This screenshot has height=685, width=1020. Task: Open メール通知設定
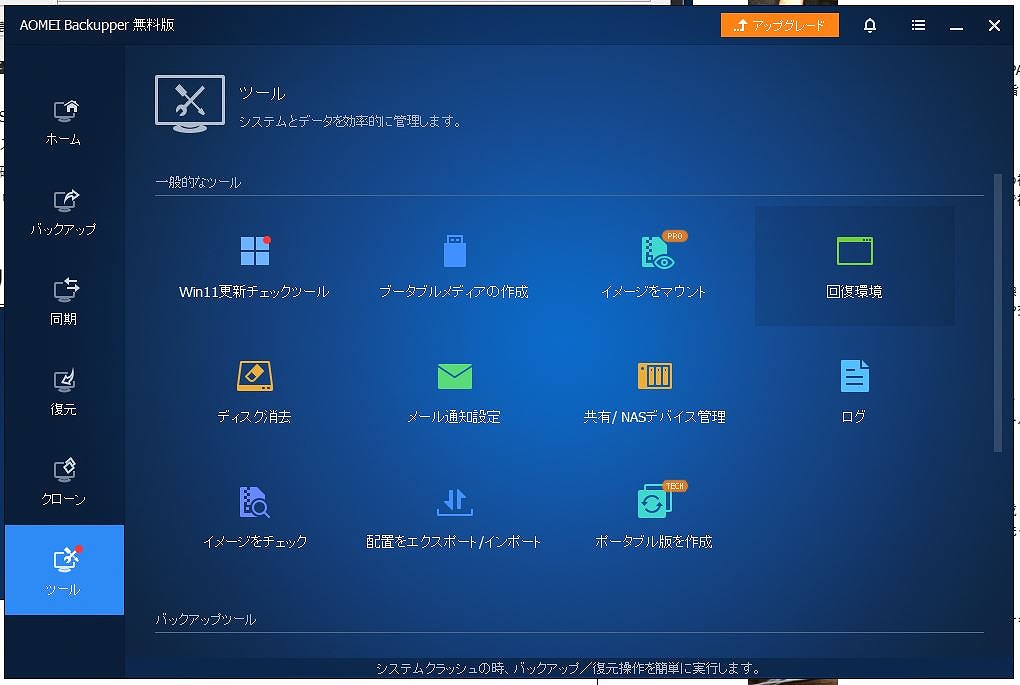pos(454,392)
